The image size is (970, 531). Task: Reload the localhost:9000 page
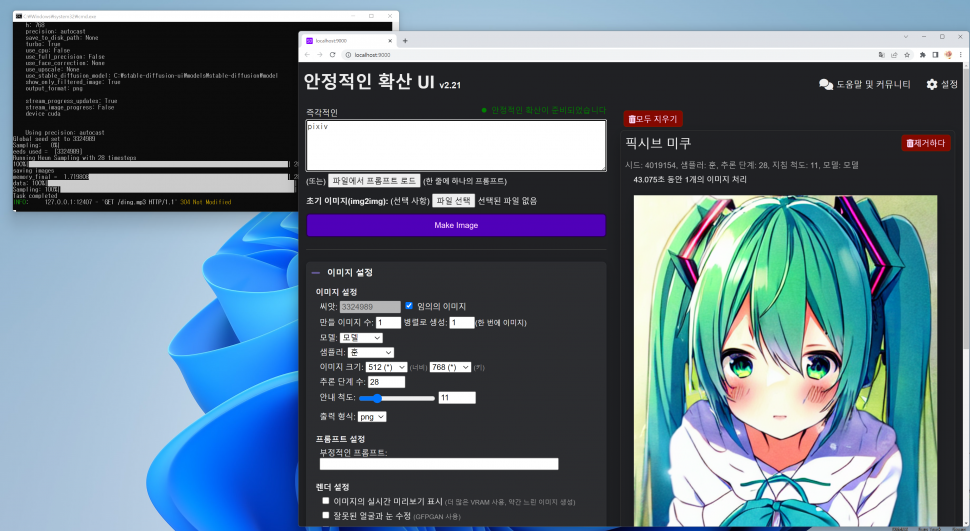[332, 54]
